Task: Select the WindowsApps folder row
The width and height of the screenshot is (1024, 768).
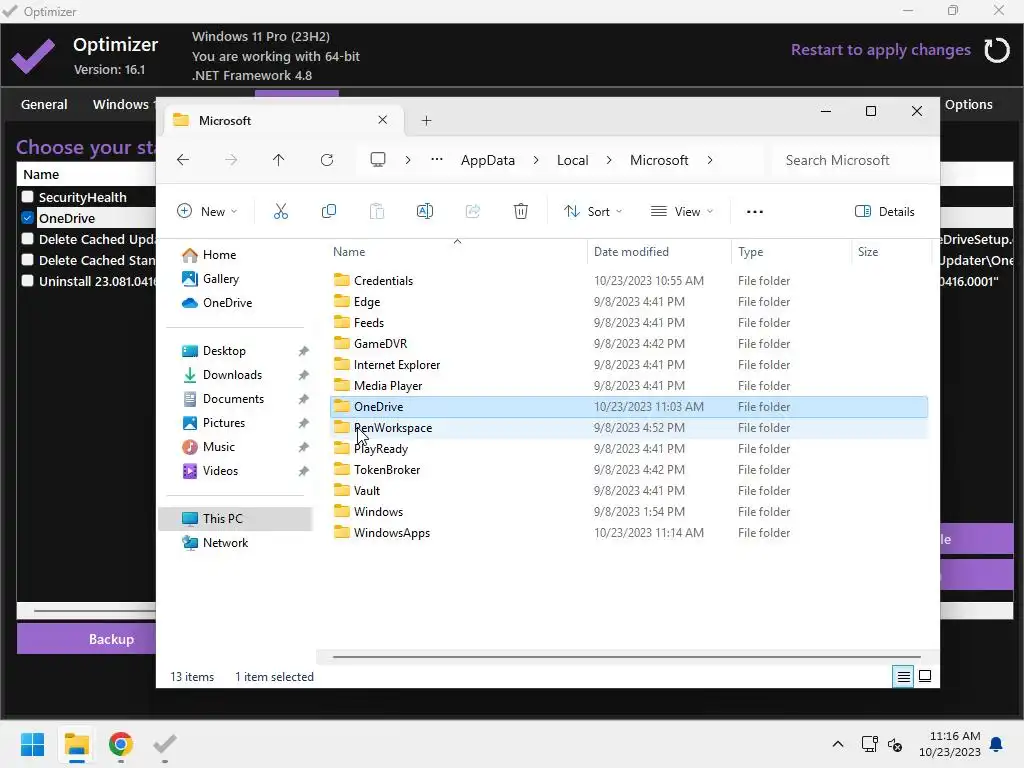Action: click(x=628, y=533)
